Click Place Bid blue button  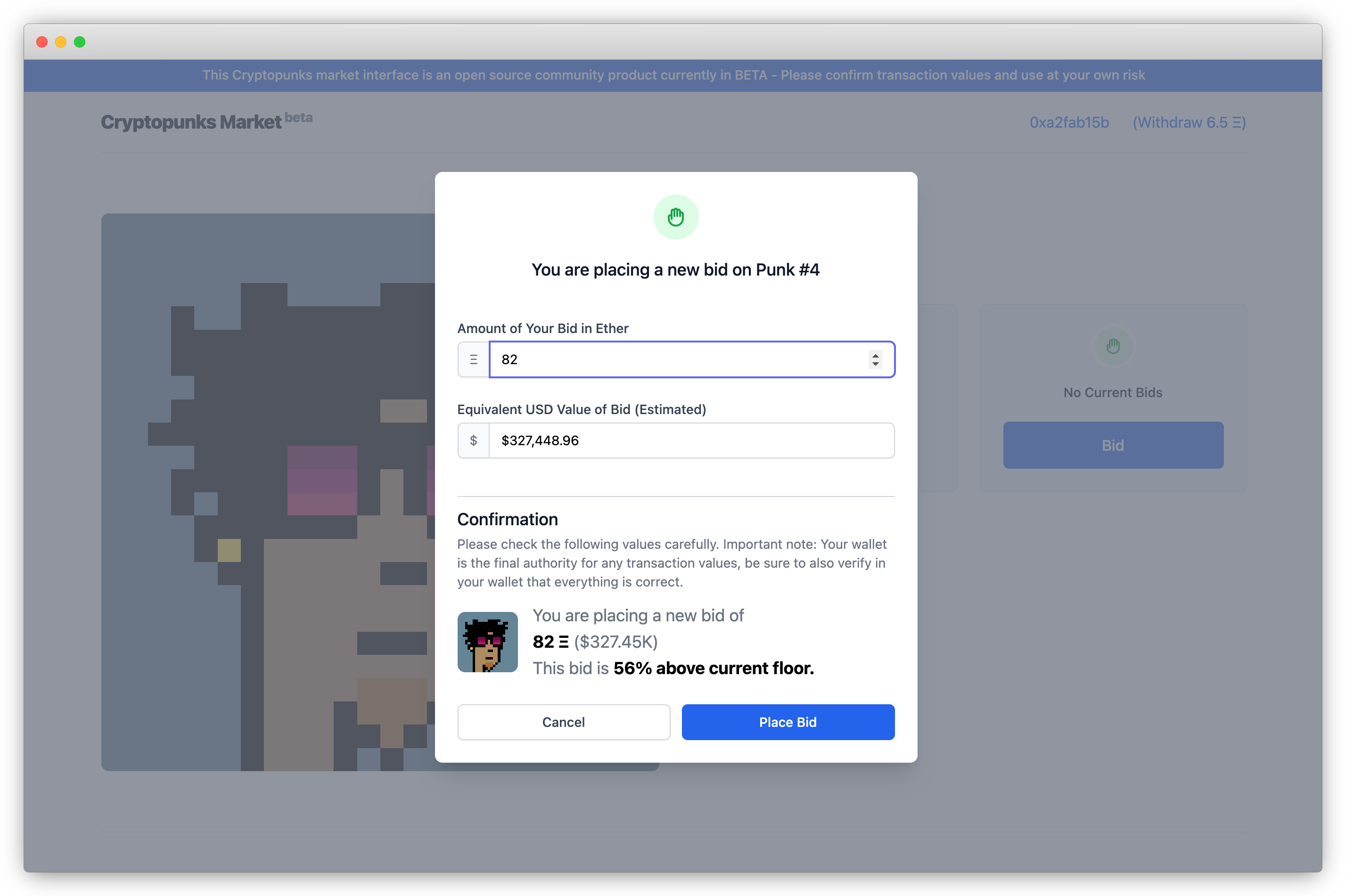[789, 722]
